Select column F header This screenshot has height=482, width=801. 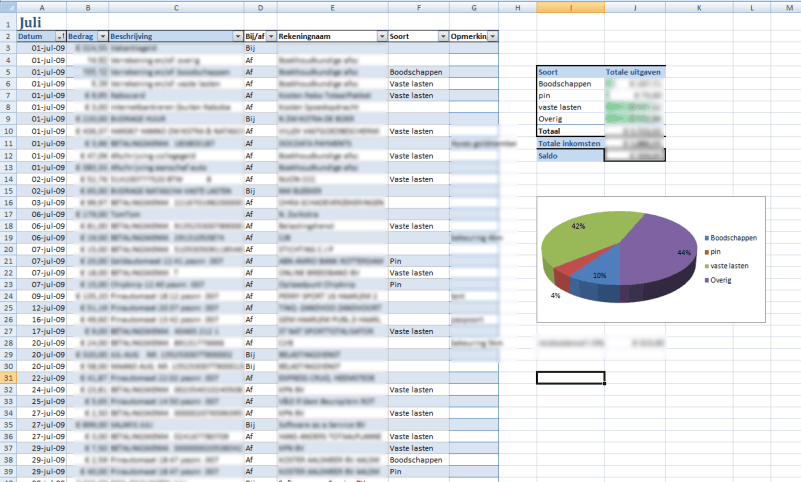[419, 8]
